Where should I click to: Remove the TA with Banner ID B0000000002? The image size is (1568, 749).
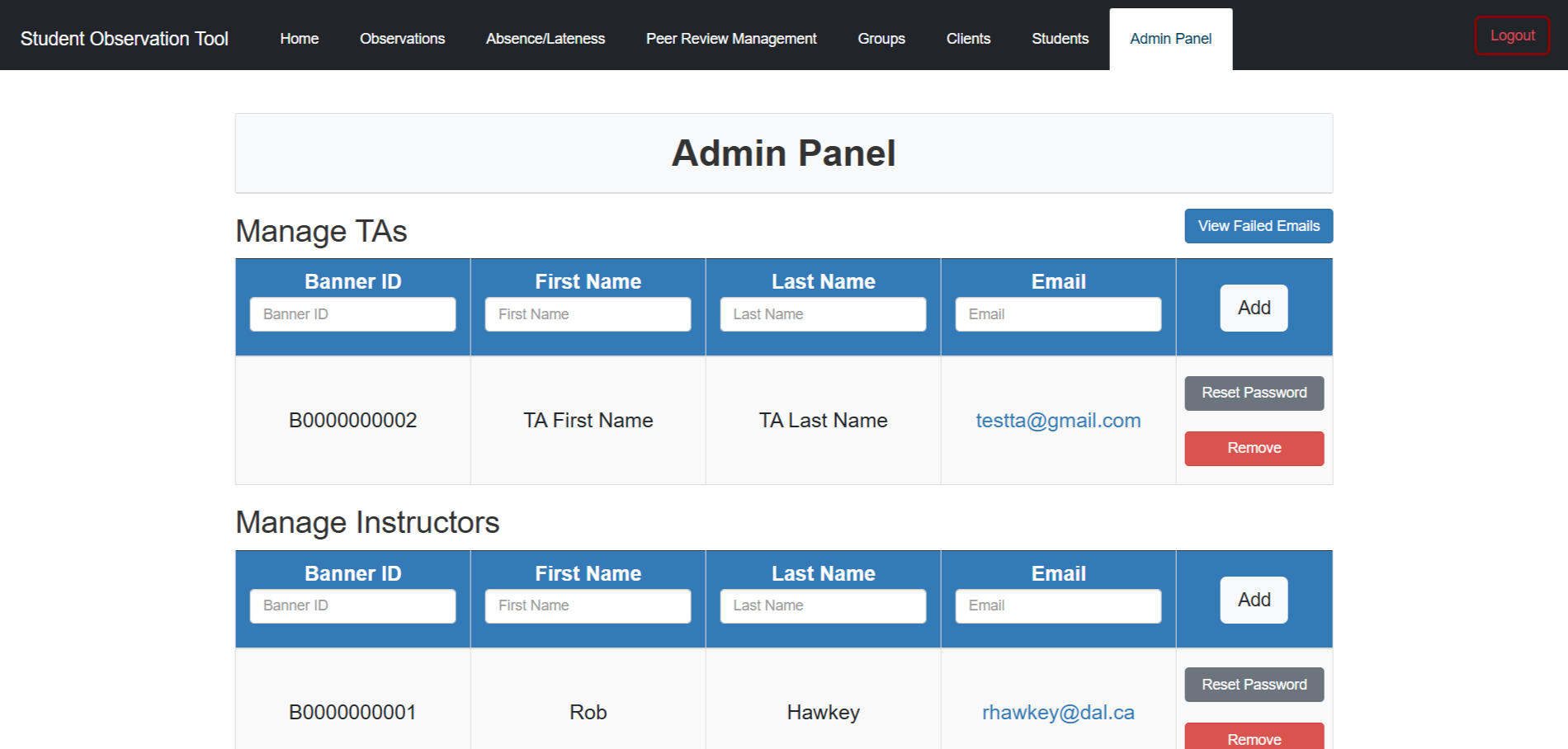[1254, 449]
